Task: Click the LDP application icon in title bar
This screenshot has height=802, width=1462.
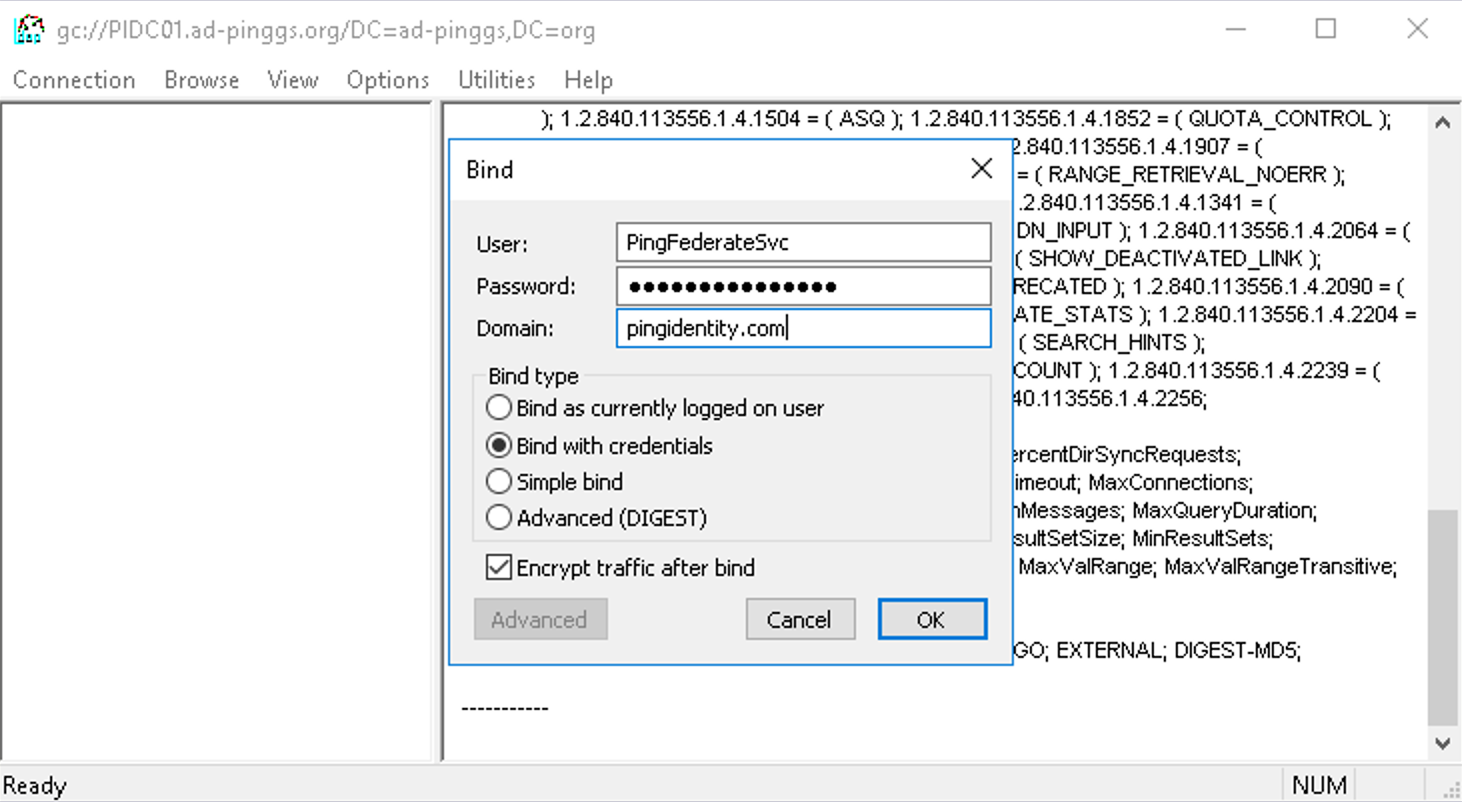Action: [x=29, y=29]
